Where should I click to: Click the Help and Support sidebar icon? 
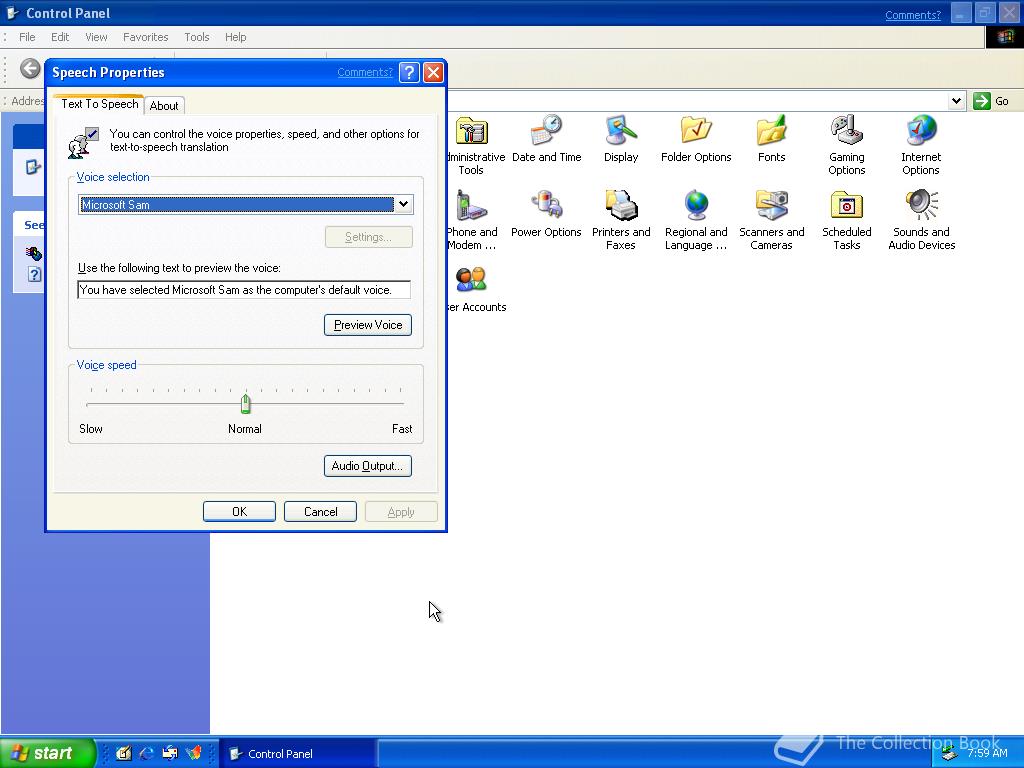[x=34, y=275]
